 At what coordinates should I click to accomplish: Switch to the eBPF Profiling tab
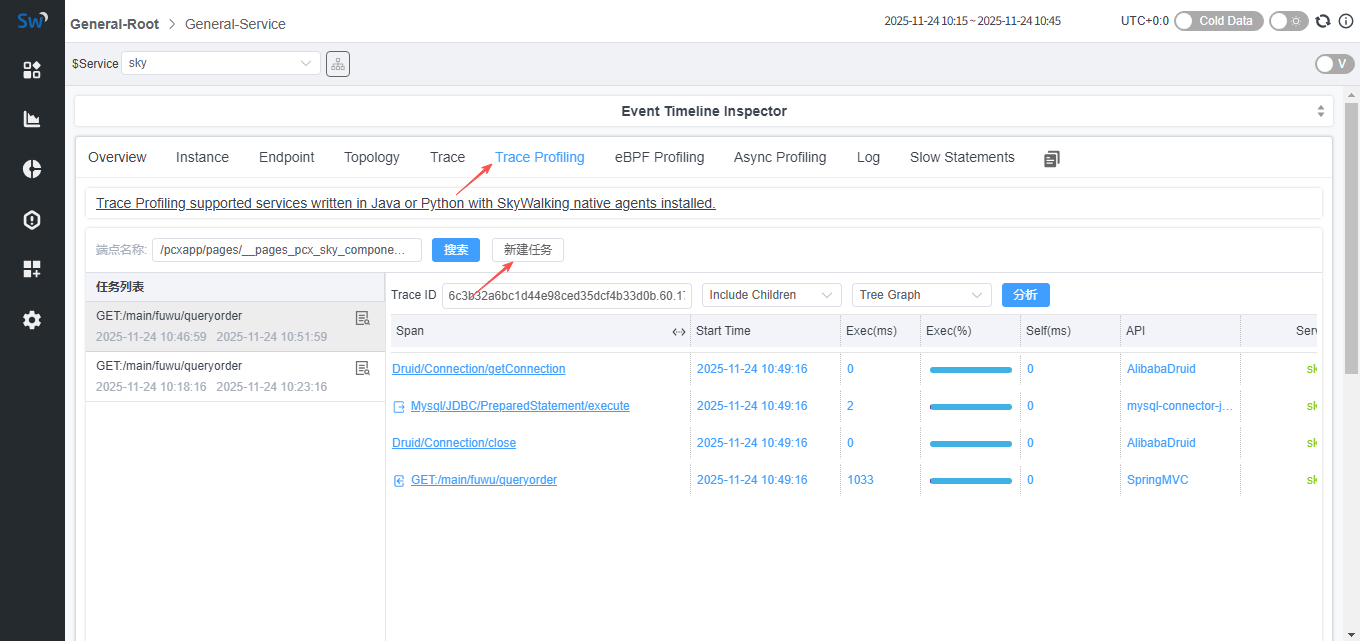tap(659, 157)
